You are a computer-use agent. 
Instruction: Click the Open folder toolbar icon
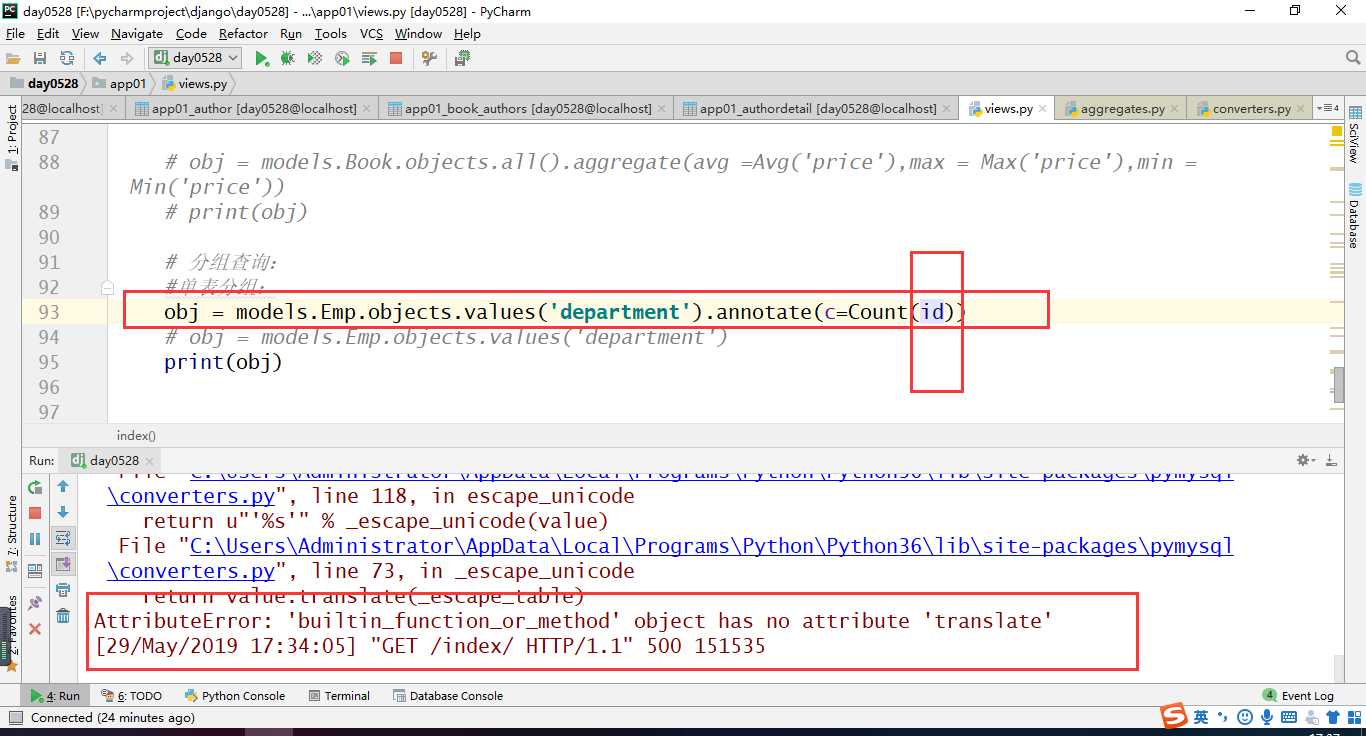click(x=14, y=58)
